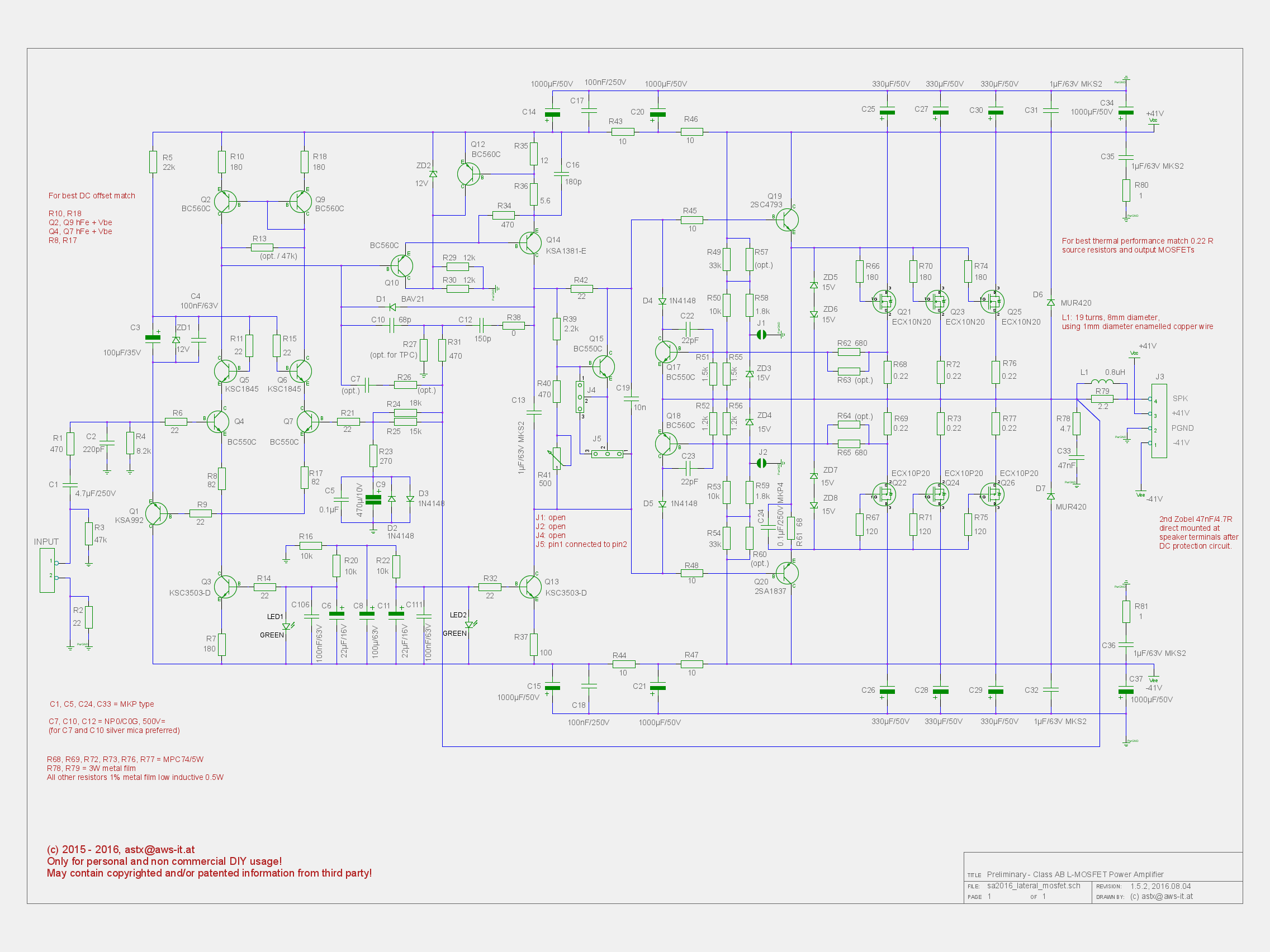Select the Q25 ECX10N20 MOSFET symbol
1270x952 pixels.
pos(993,301)
